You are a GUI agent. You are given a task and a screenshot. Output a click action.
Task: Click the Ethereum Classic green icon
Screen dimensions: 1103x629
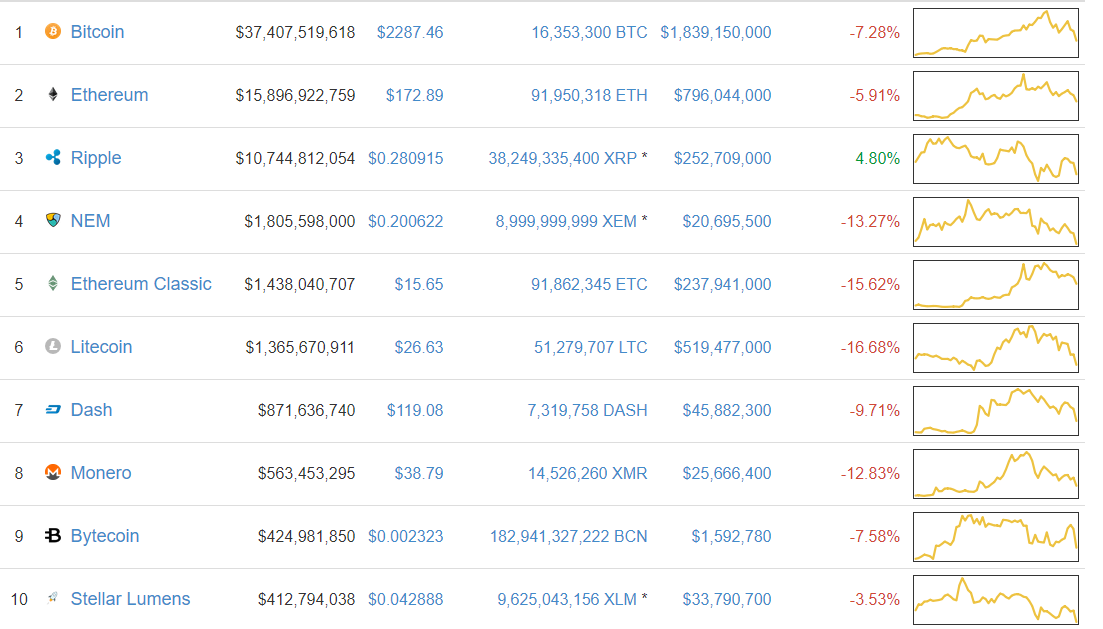53,284
